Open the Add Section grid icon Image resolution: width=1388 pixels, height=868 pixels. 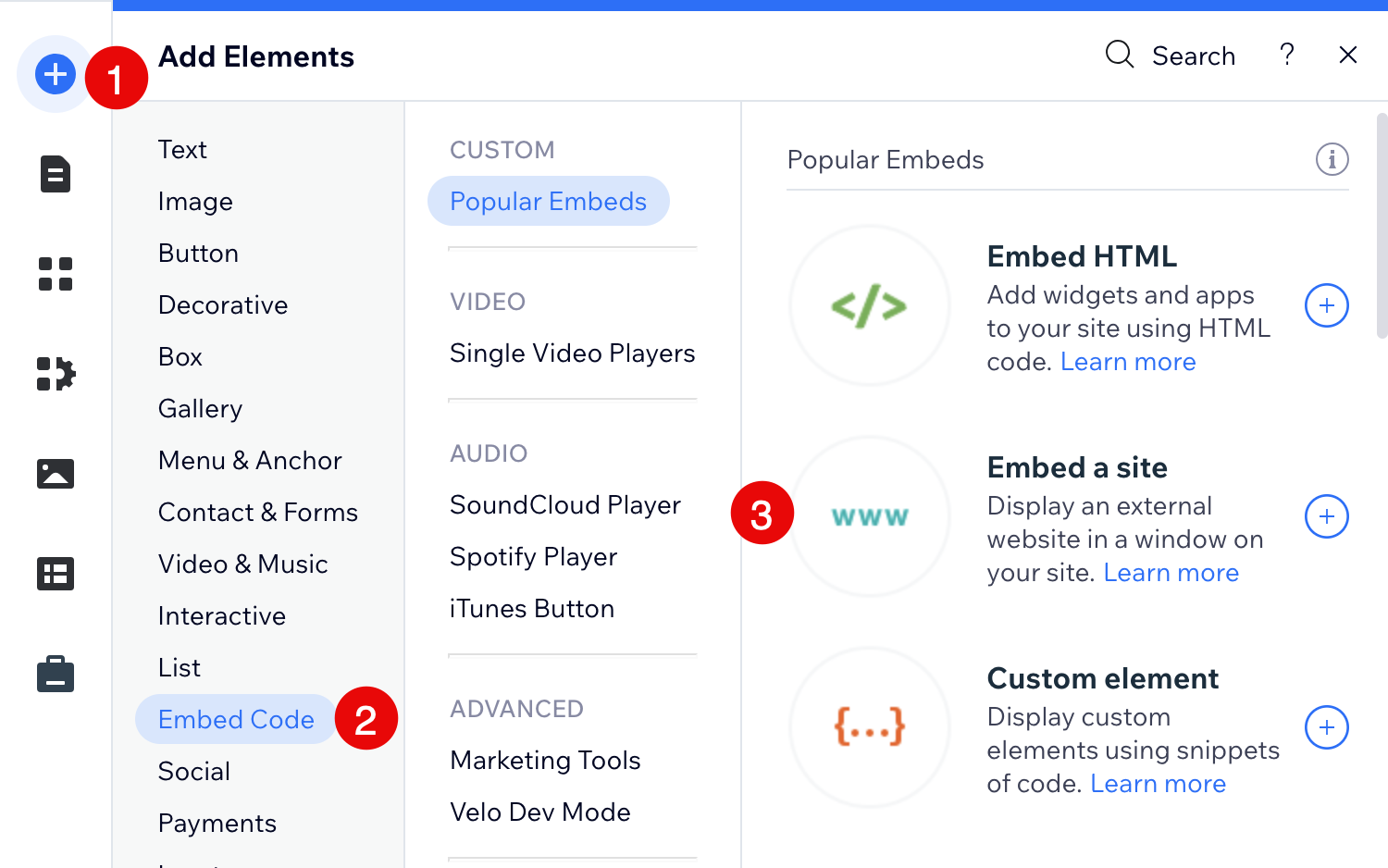[56, 274]
